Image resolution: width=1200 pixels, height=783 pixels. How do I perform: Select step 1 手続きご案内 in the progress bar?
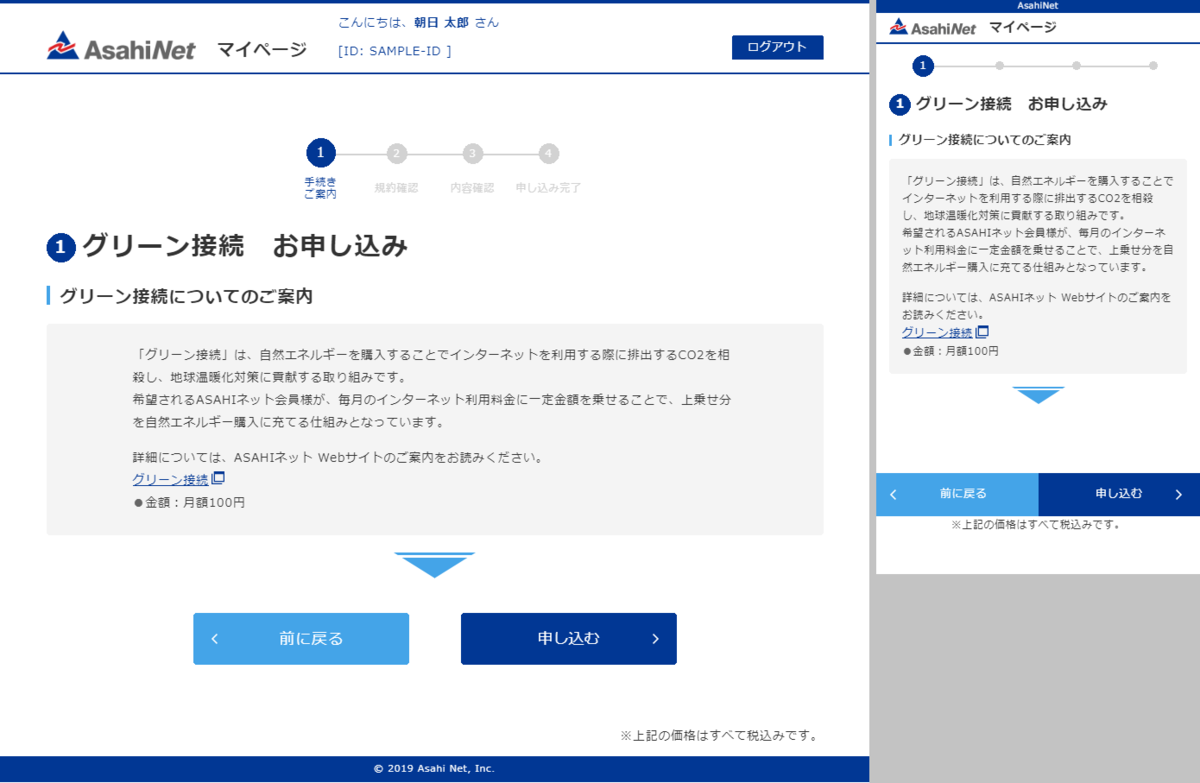click(320, 153)
